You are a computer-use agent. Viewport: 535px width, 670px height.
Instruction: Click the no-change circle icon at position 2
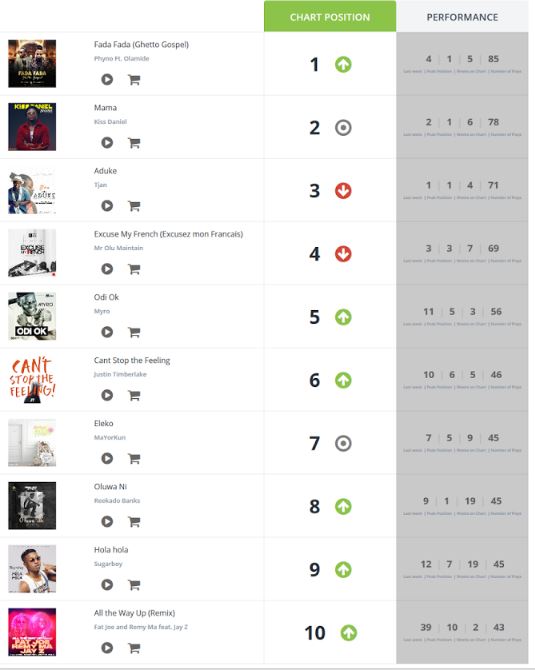click(343, 128)
